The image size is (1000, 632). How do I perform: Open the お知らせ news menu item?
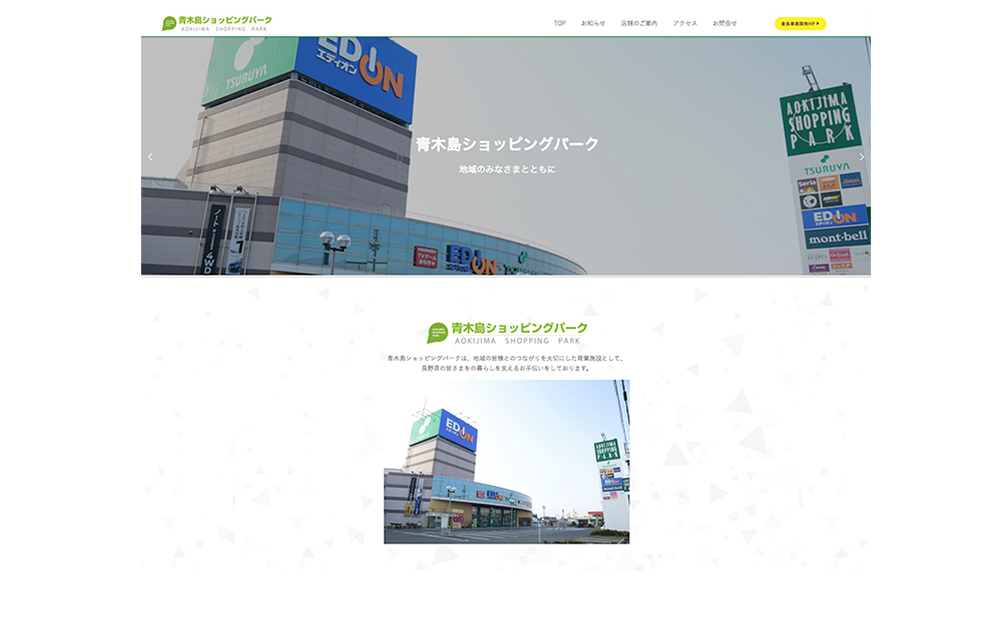592,23
